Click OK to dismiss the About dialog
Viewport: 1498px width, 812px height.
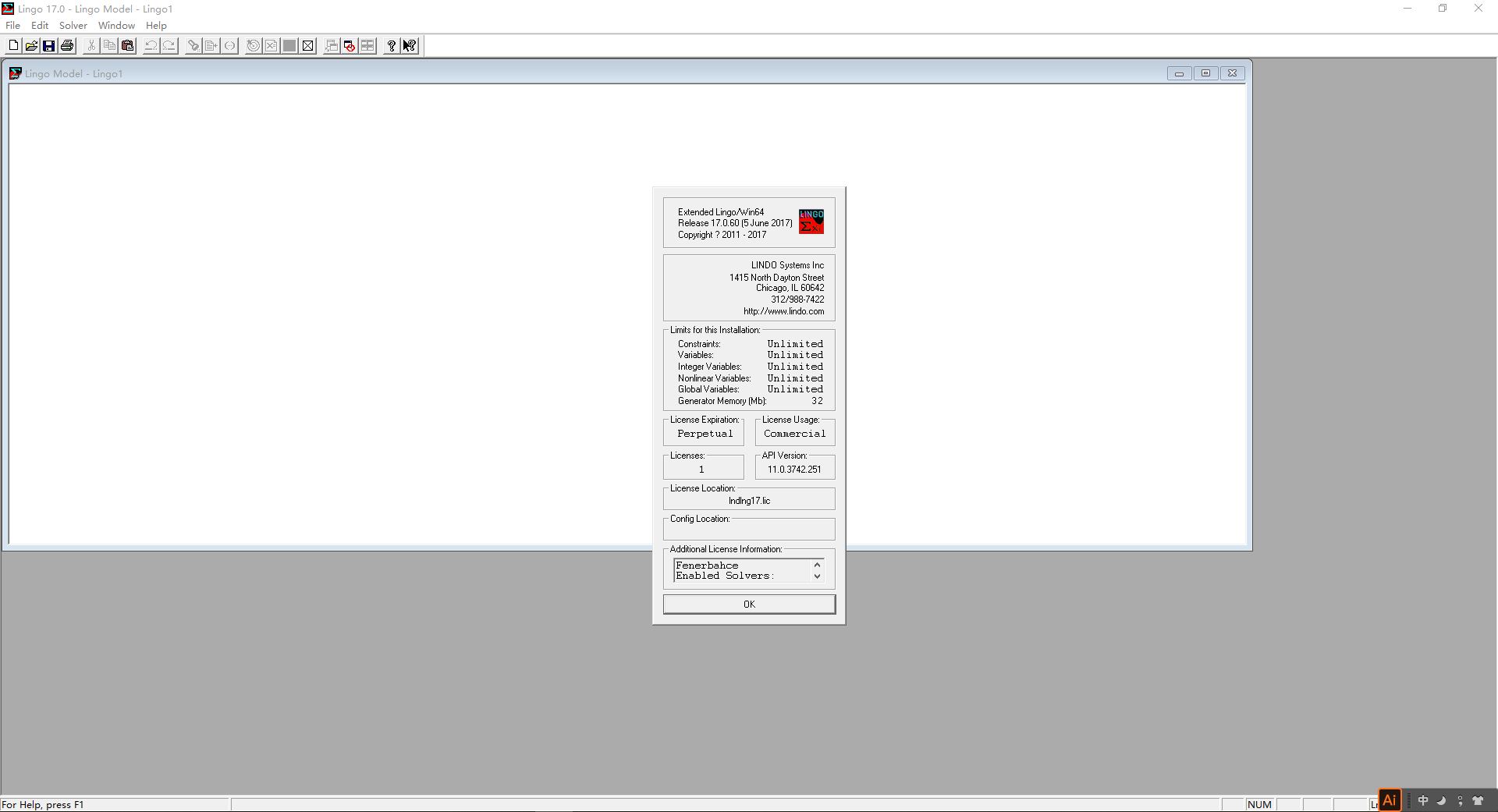[x=749, y=605]
